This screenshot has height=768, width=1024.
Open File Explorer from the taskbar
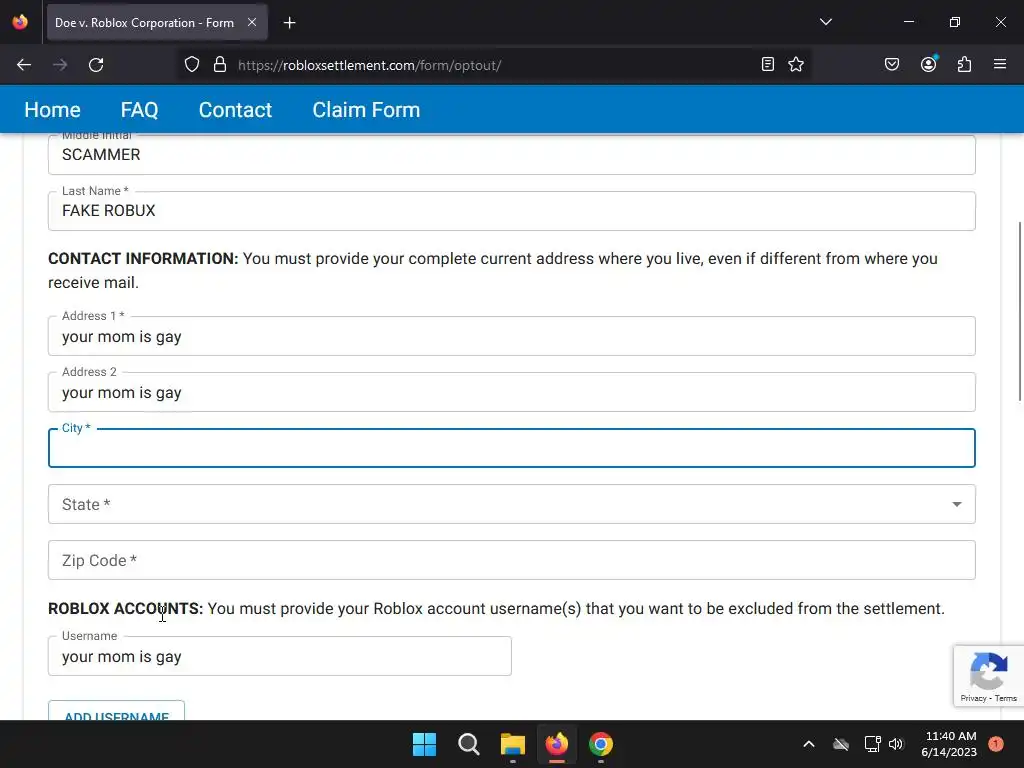513,744
